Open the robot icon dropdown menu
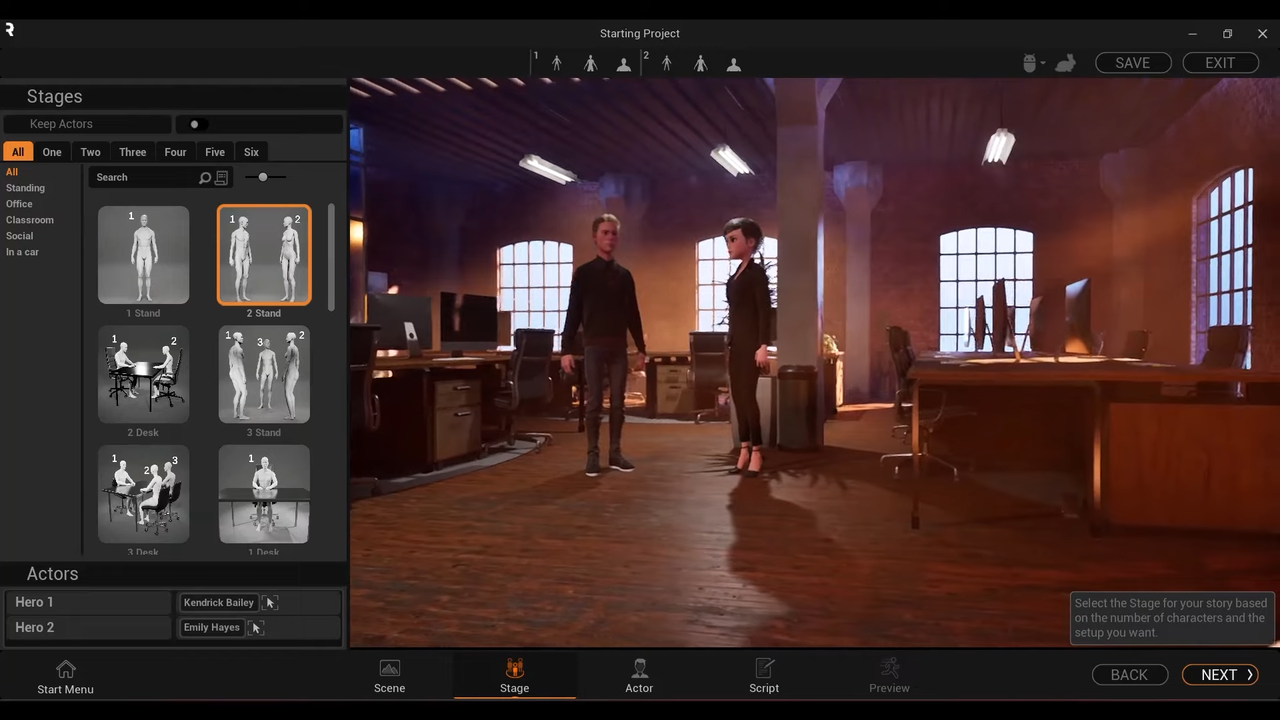 1034,63
